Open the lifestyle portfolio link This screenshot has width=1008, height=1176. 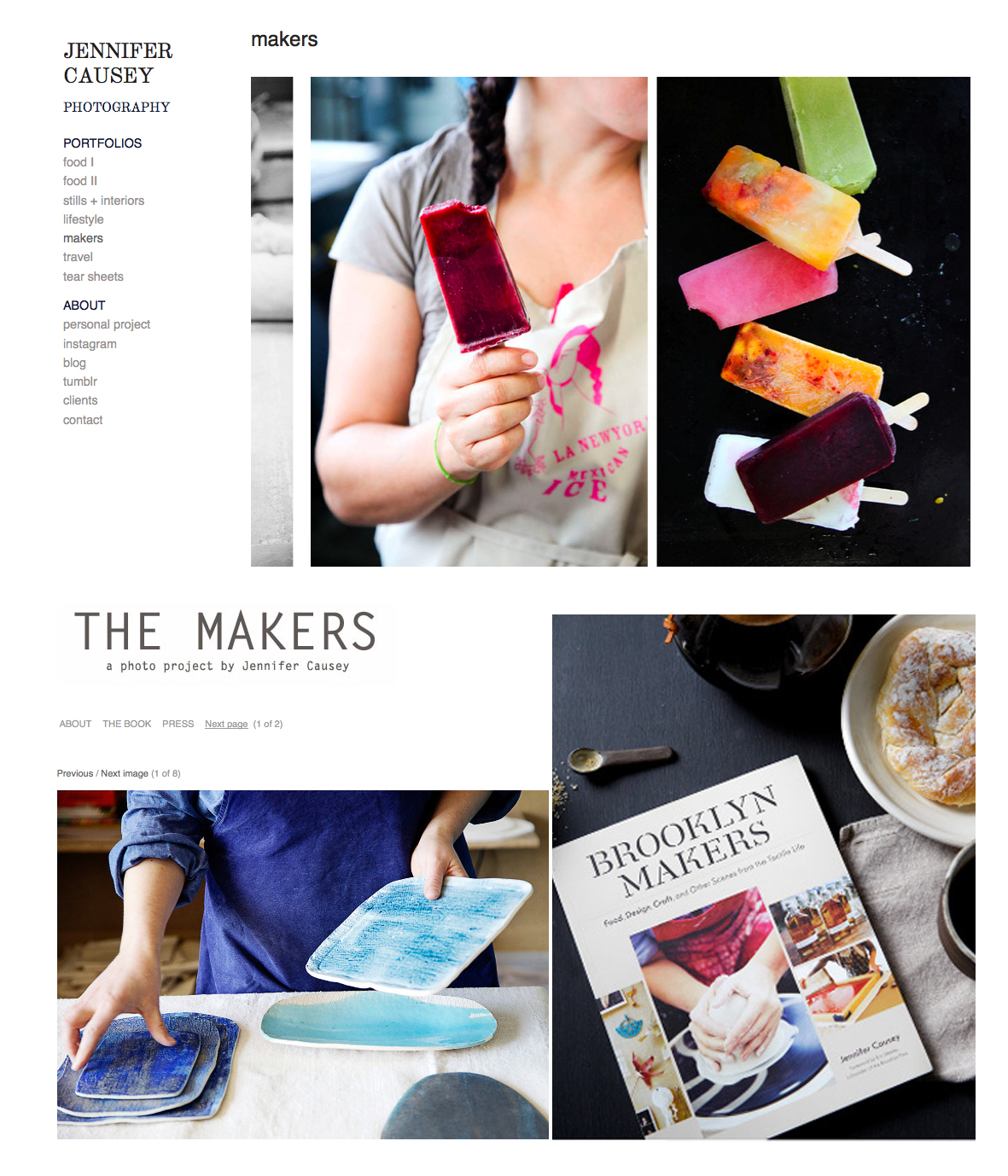click(83, 219)
